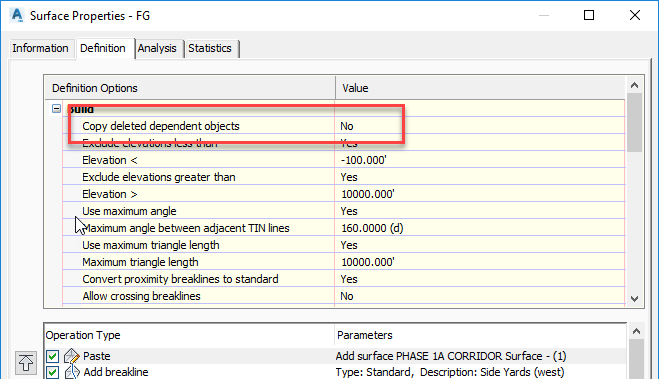
Task: Select the Elevation > option row
Action: click(x=344, y=194)
